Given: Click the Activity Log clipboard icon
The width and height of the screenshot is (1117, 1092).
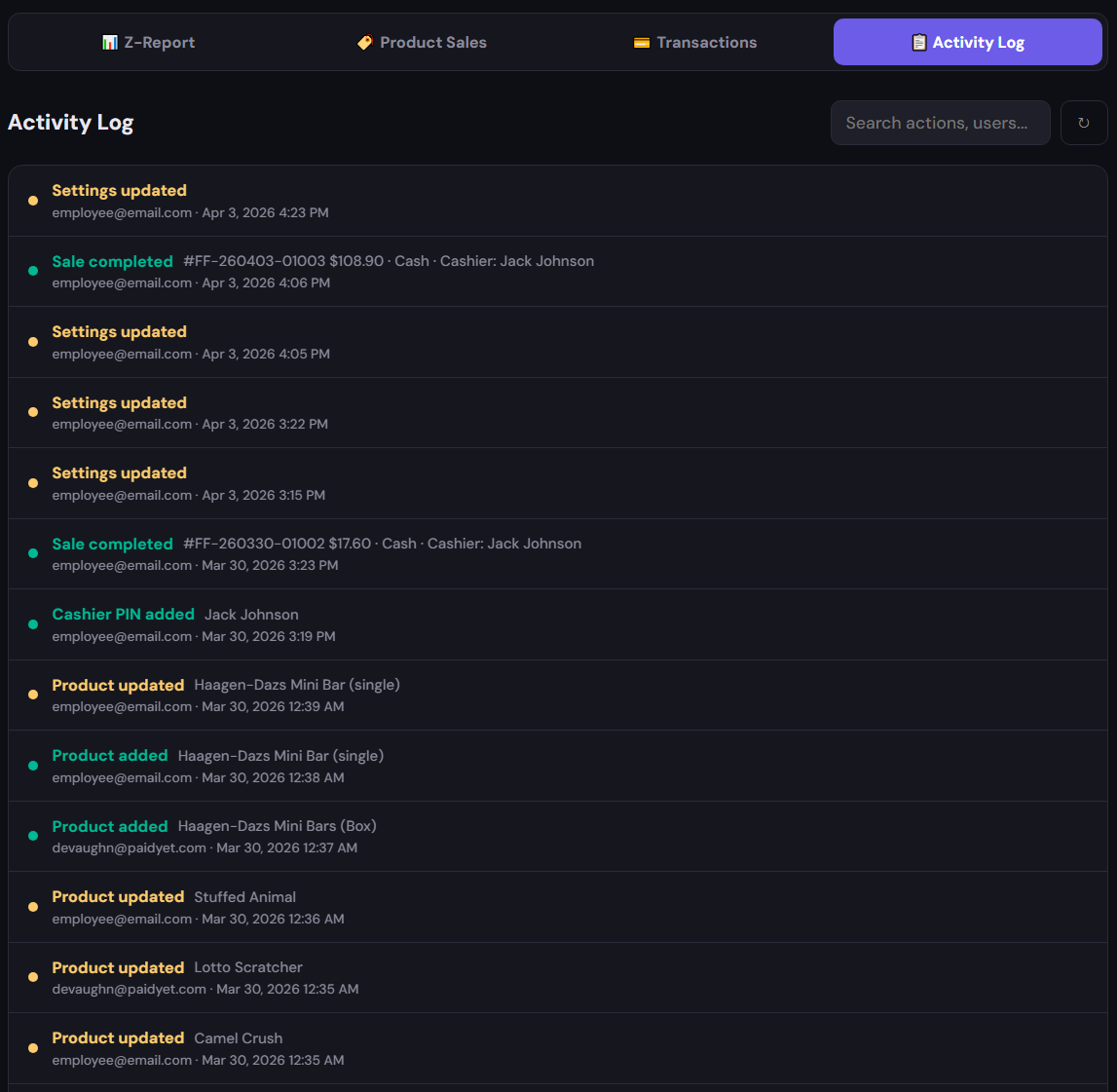Looking at the screenshot, I should (x=919, y=43).
